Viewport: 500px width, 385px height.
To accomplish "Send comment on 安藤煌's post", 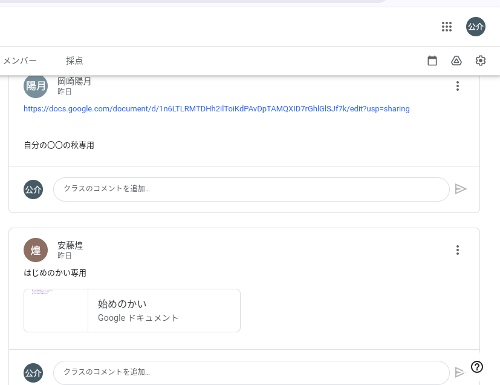I will [x=460, y=372].
